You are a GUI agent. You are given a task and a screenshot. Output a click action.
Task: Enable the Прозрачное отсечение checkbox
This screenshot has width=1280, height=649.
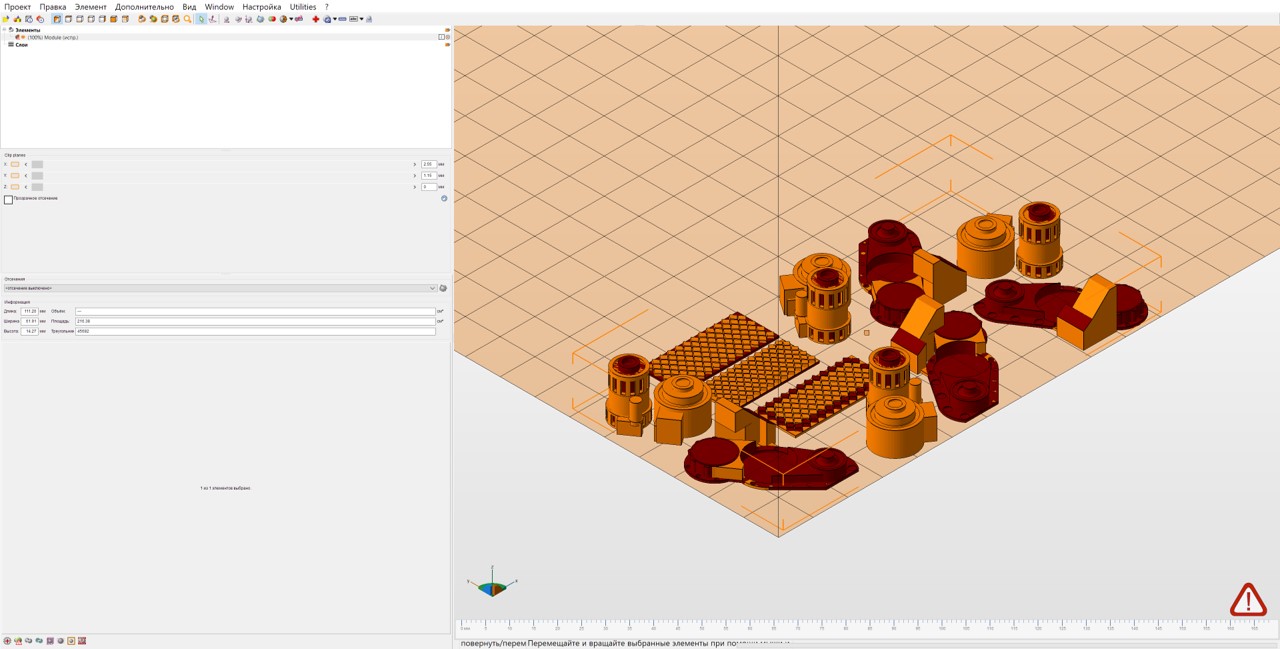click(9, 200)
